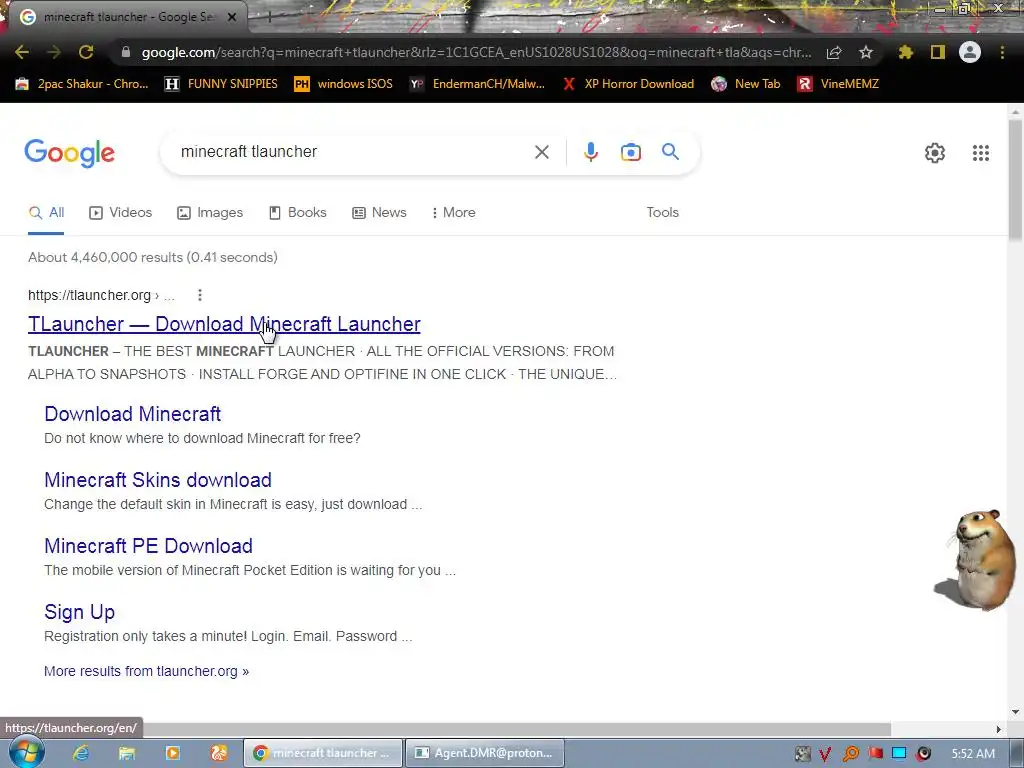Toggle the Chrome side panel icon
This screenshot has height=768, width=1024.
tap(938, 52)
